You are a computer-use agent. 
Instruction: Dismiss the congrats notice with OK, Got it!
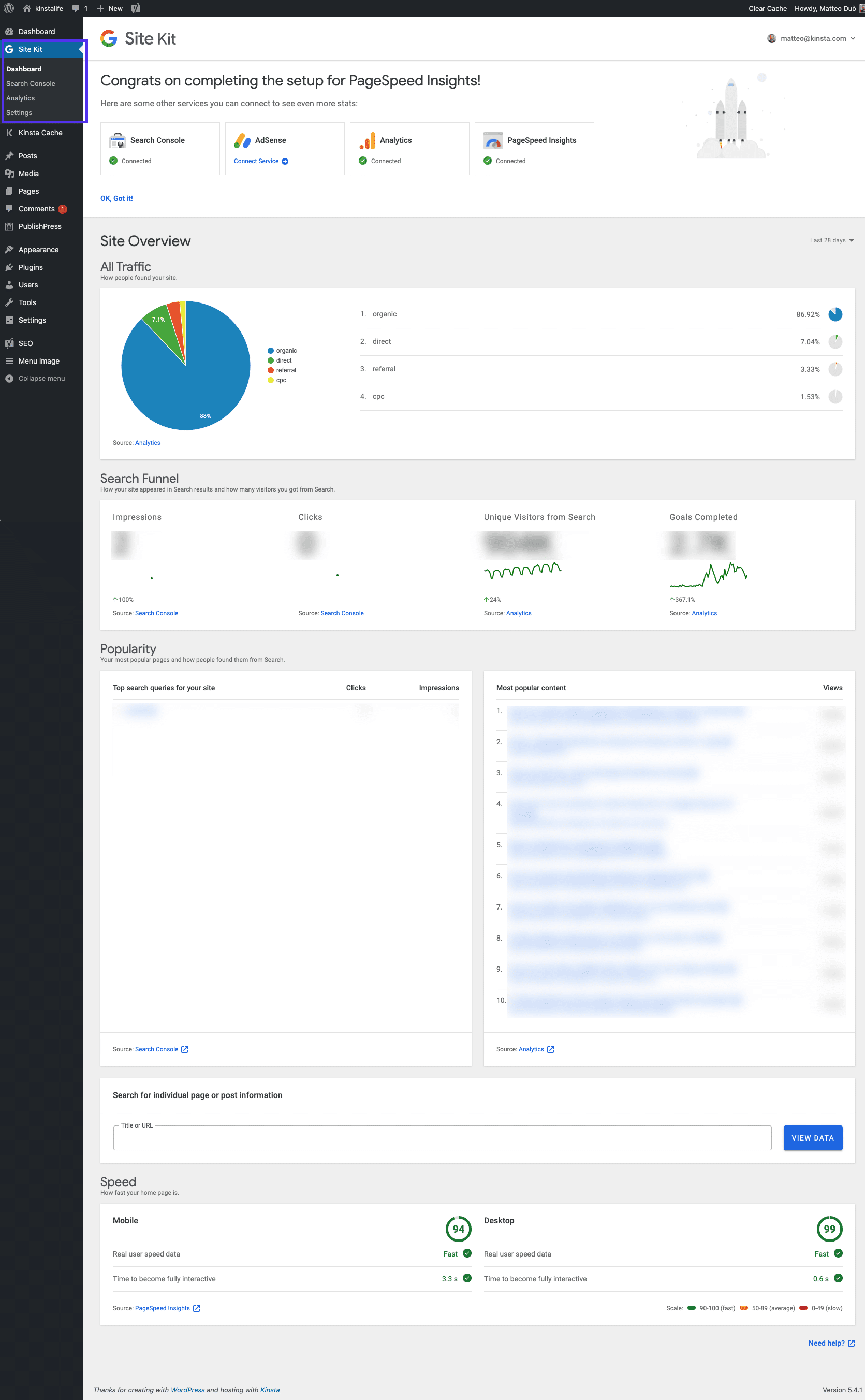[x=116, y=198]
